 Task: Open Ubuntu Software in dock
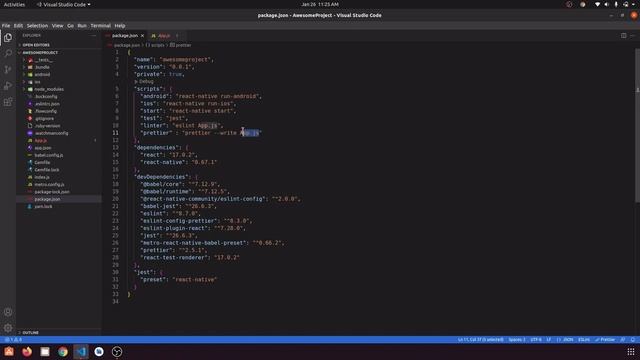point(9,351)
